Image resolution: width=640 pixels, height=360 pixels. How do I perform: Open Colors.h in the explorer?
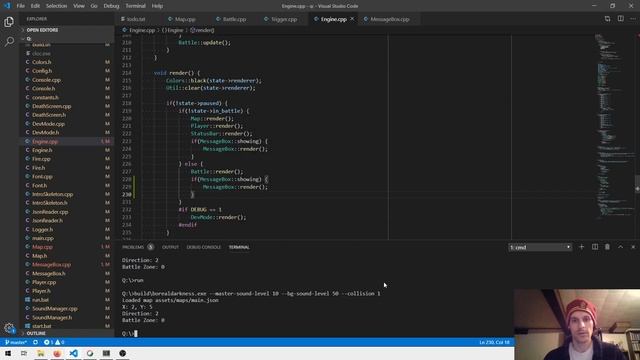[42, 62]
